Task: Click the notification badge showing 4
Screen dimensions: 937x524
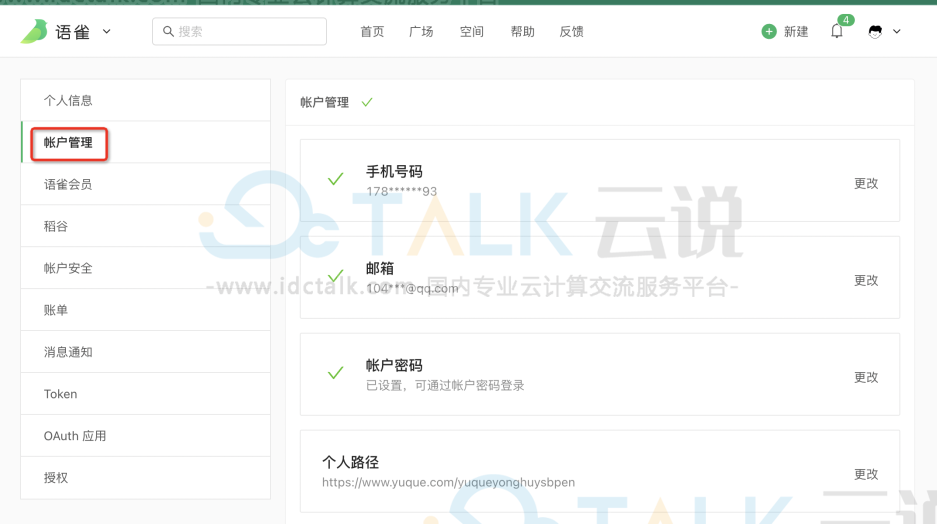Action: tap(846, 20)
